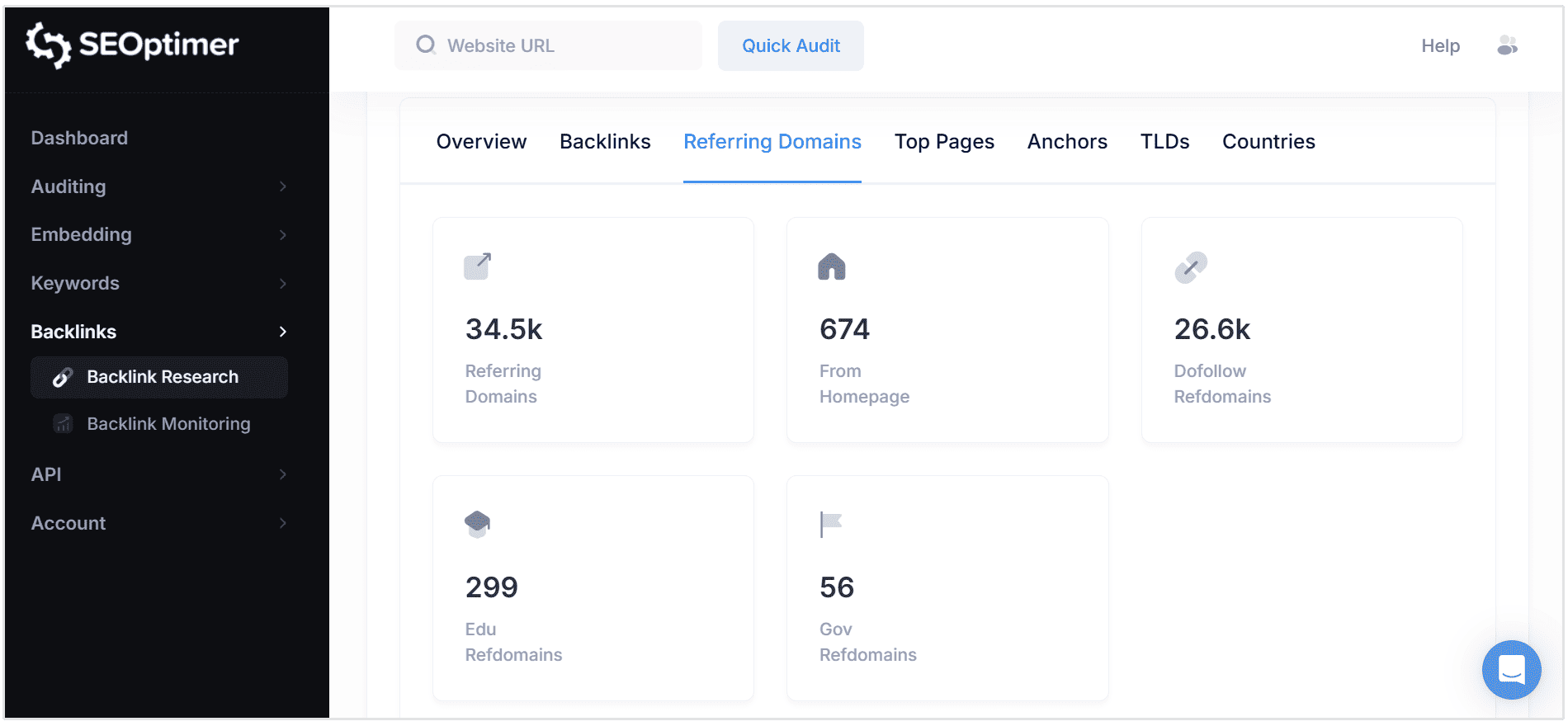Image resolution: width=1568 pixels, height=726 pixels.
Task: Open the live chat bubble widget
Action: click(x=1512, y=670)
